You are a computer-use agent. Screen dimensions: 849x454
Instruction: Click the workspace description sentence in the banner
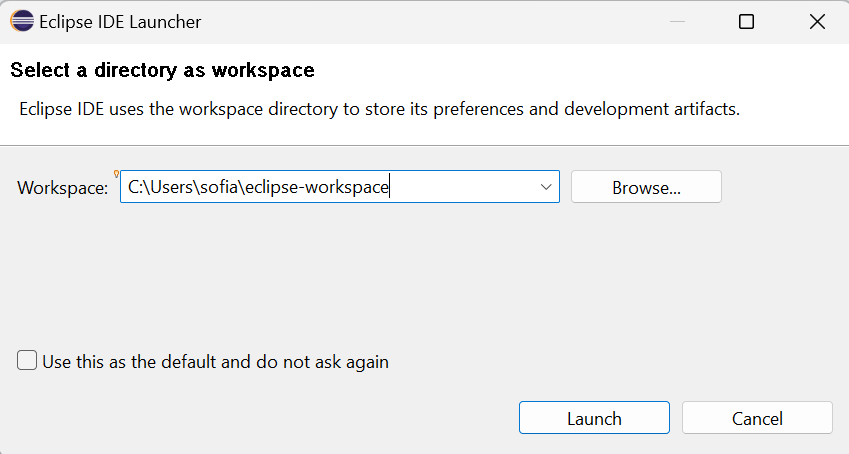click(380, 109)
